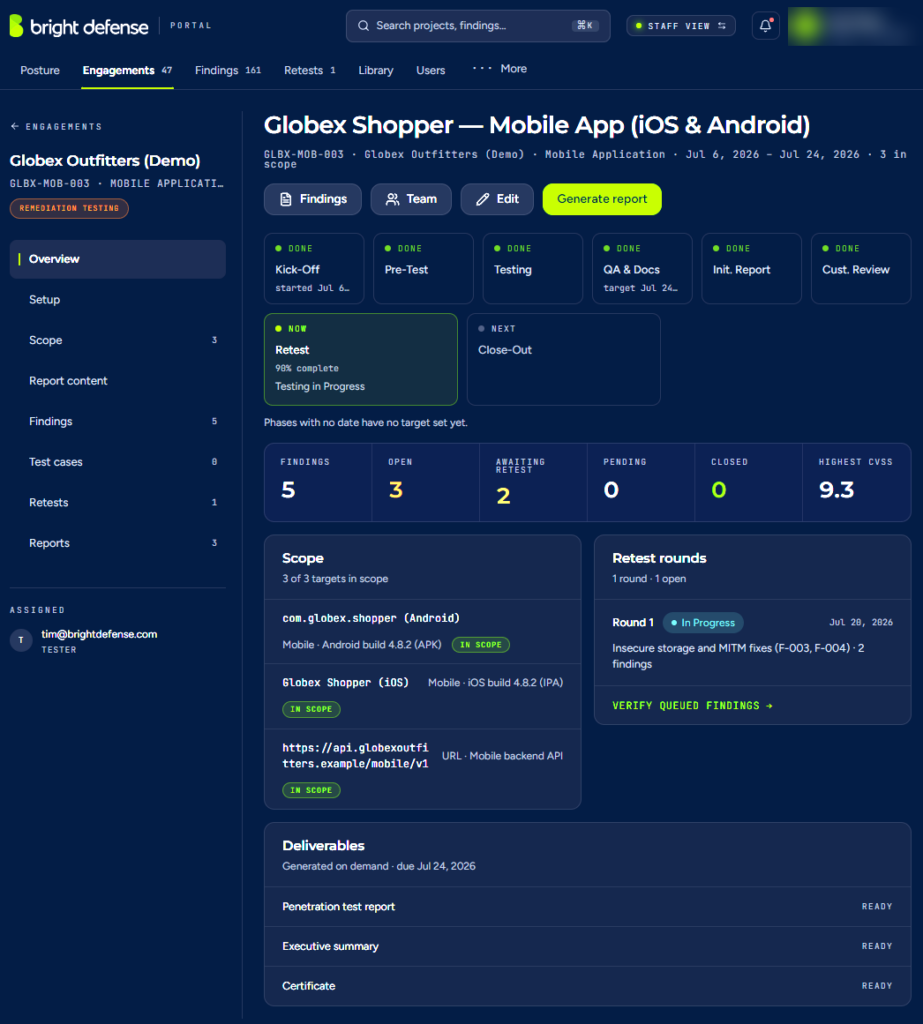Open sidebar Findings with 5 items
The width and height of the screenshot is (923, 1024).
point(118,421)
